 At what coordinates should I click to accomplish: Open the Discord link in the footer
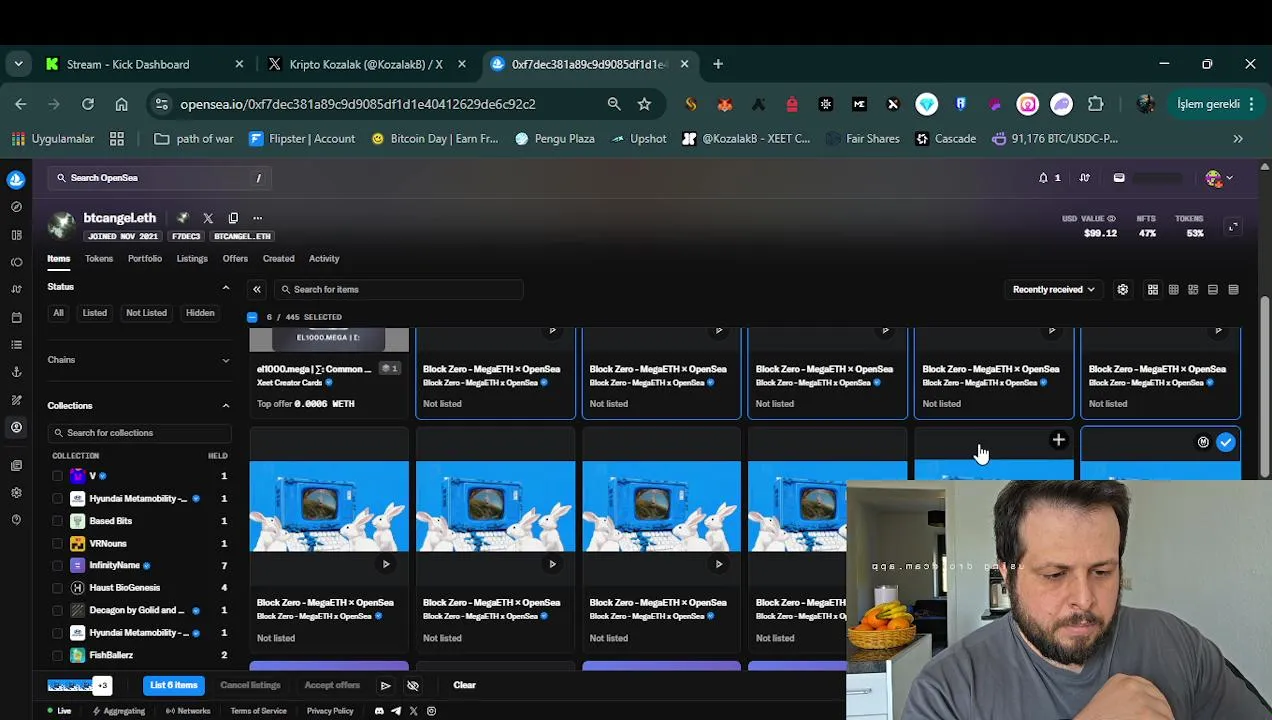pos(379,711)
